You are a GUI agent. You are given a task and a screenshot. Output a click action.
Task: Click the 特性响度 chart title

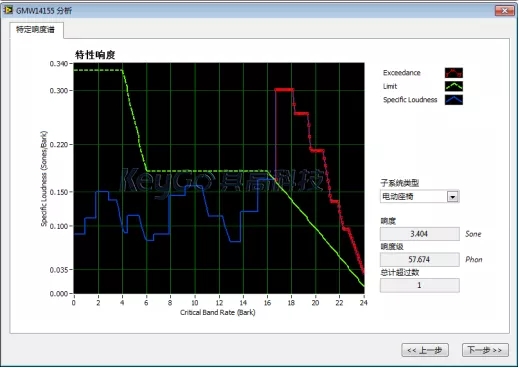[x=95, y=55]
